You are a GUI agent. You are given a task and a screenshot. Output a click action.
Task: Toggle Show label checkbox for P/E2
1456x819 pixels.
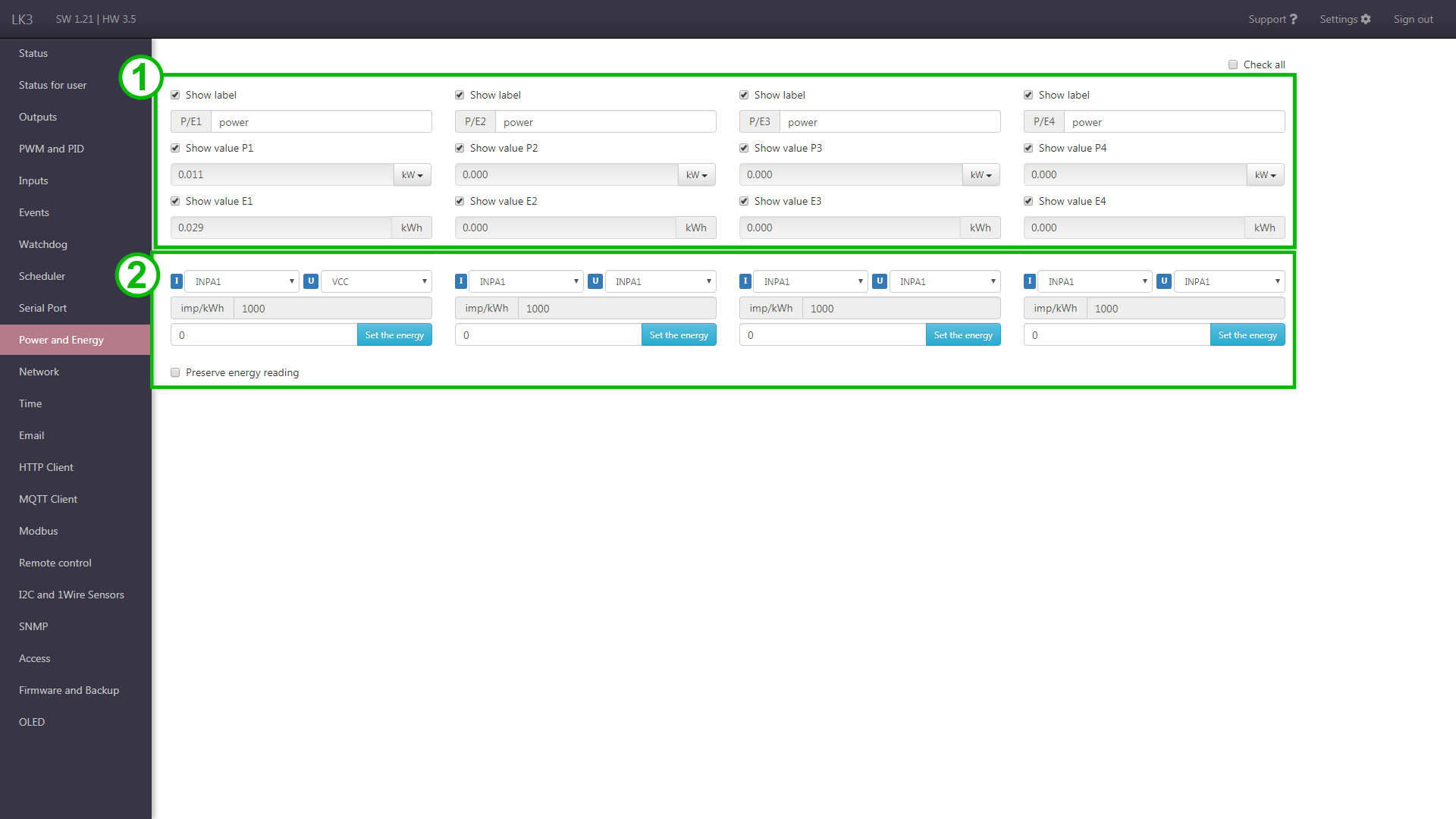click(460, 95)
